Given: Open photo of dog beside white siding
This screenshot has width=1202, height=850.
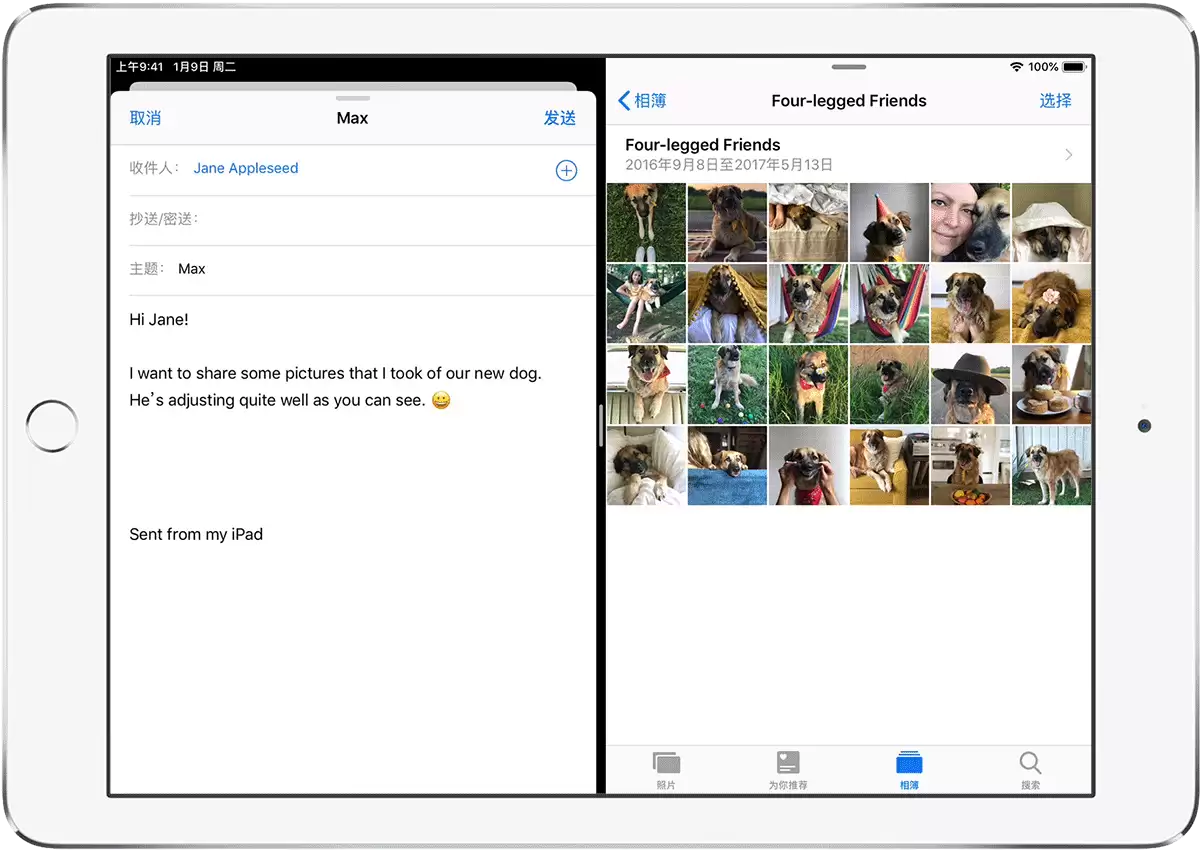Looking at the screenshot, I should [1052, 465].
